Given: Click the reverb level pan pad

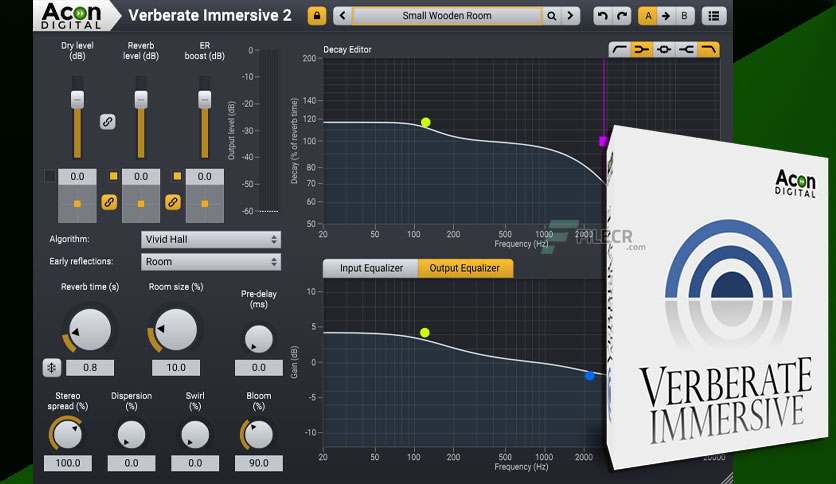Looking at the screenshot, I should pyautogui.click(x=141, y=204).
